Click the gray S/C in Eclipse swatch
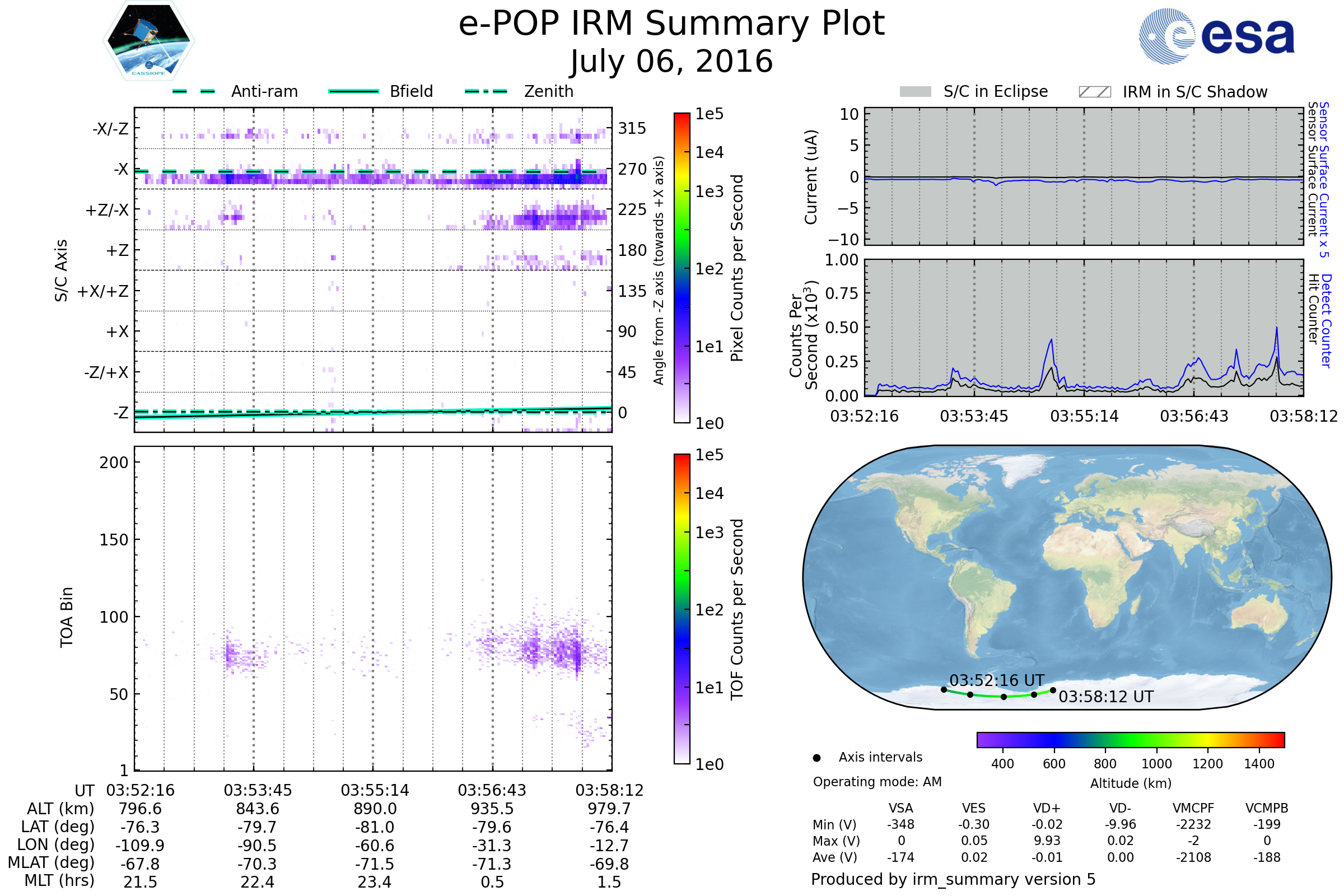The height and width of the screenshot is (896, 1344). coord(915,92)
